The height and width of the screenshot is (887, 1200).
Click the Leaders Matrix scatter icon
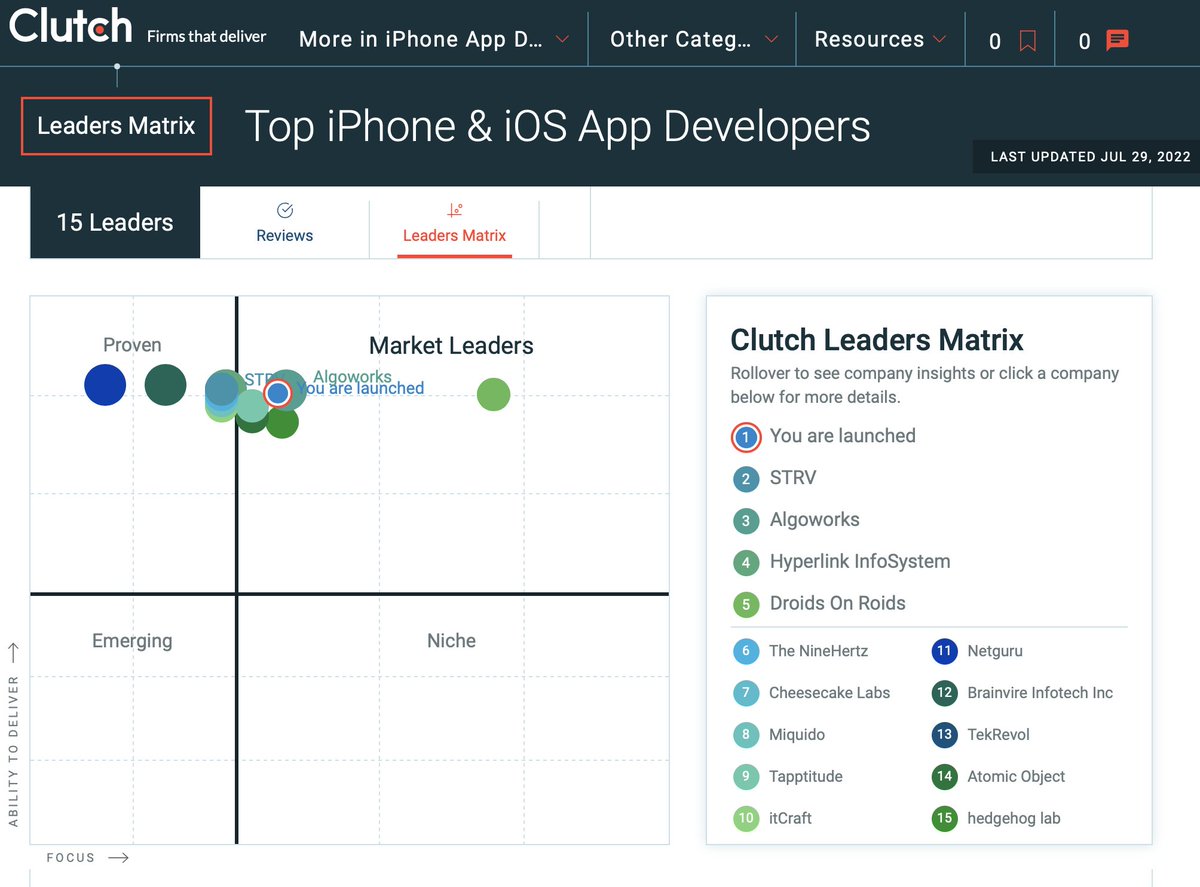point(454,210)
